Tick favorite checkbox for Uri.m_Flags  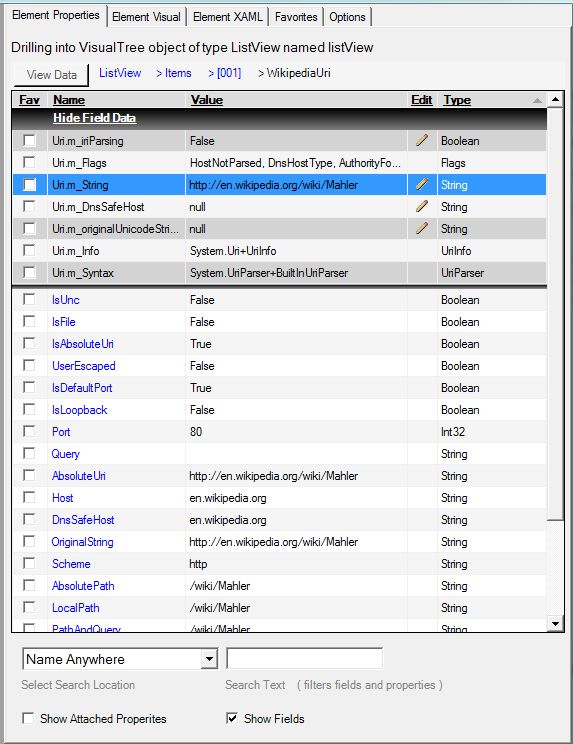pos(29,162)
